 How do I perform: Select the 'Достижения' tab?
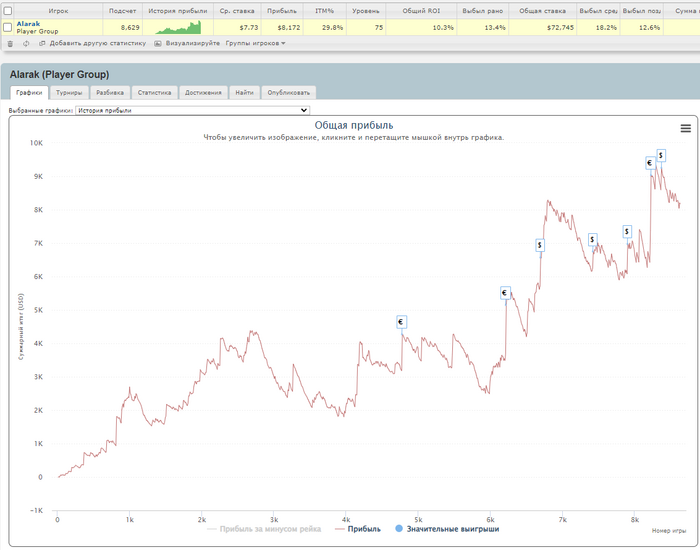203,92
